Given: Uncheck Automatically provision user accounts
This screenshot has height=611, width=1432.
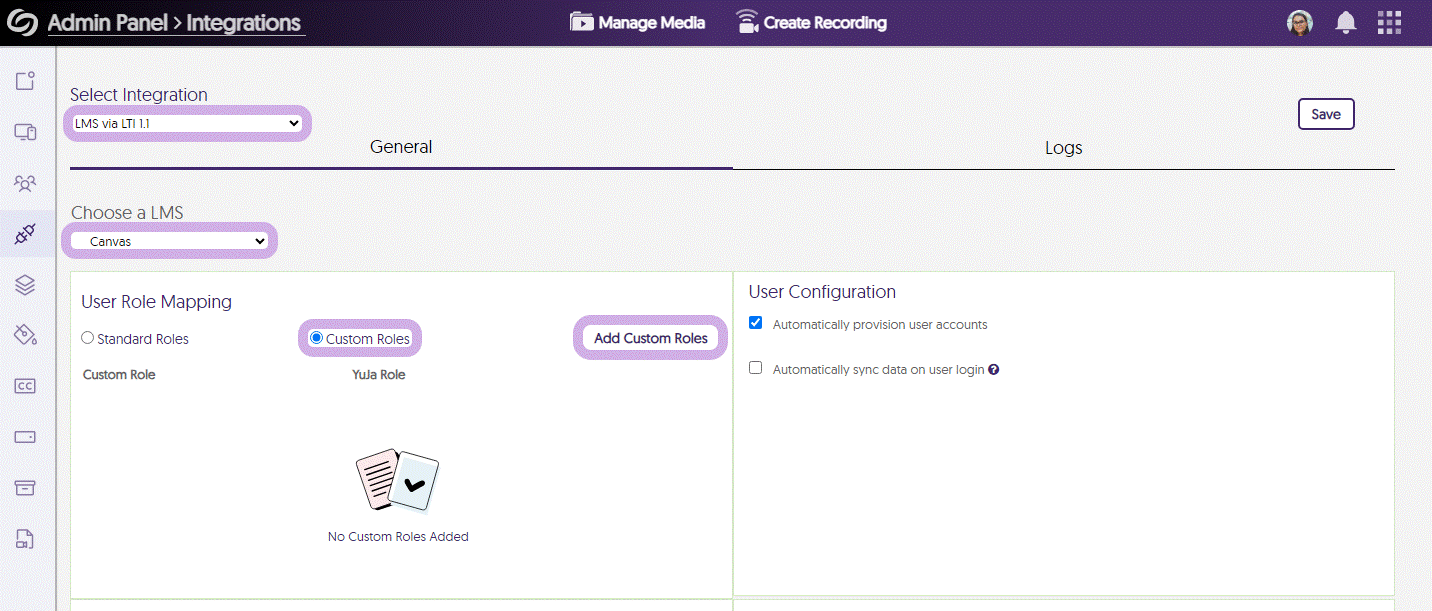Looking at the screenshot, I should click(x=756, y=323).
